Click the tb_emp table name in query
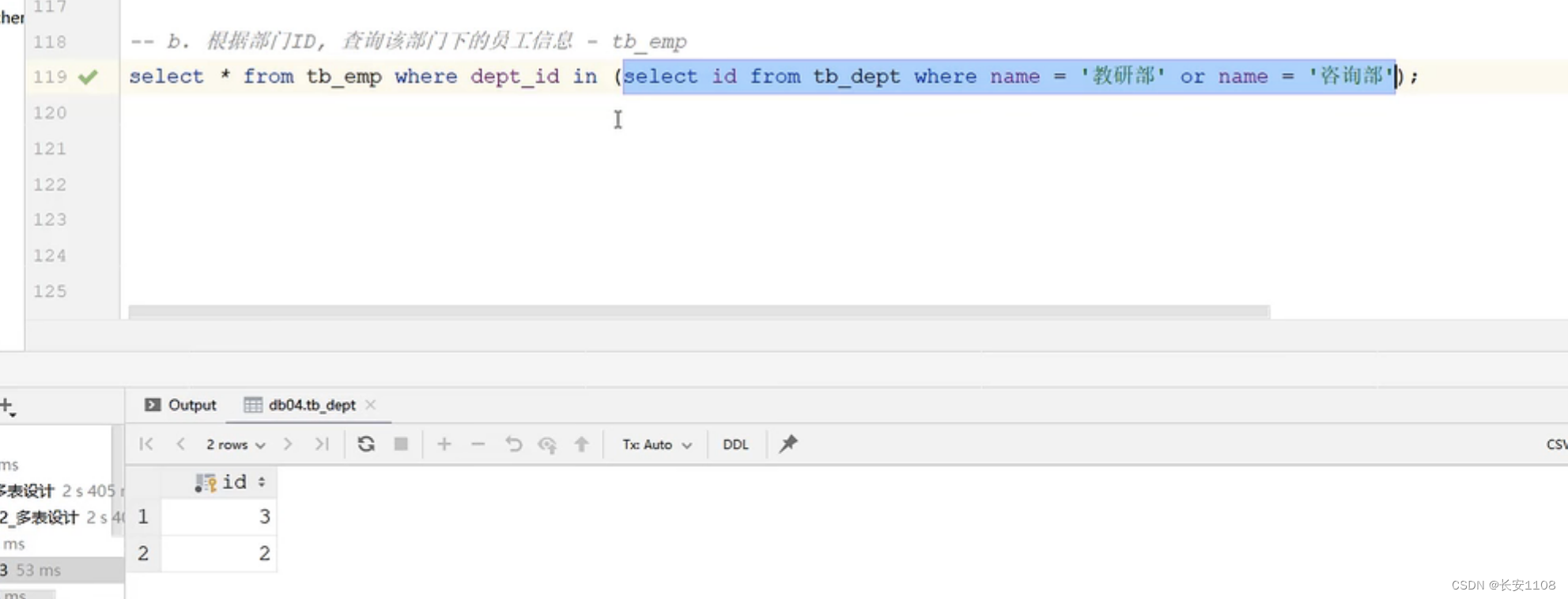The width and height of the screenshot is (1568, 599). 344,77
